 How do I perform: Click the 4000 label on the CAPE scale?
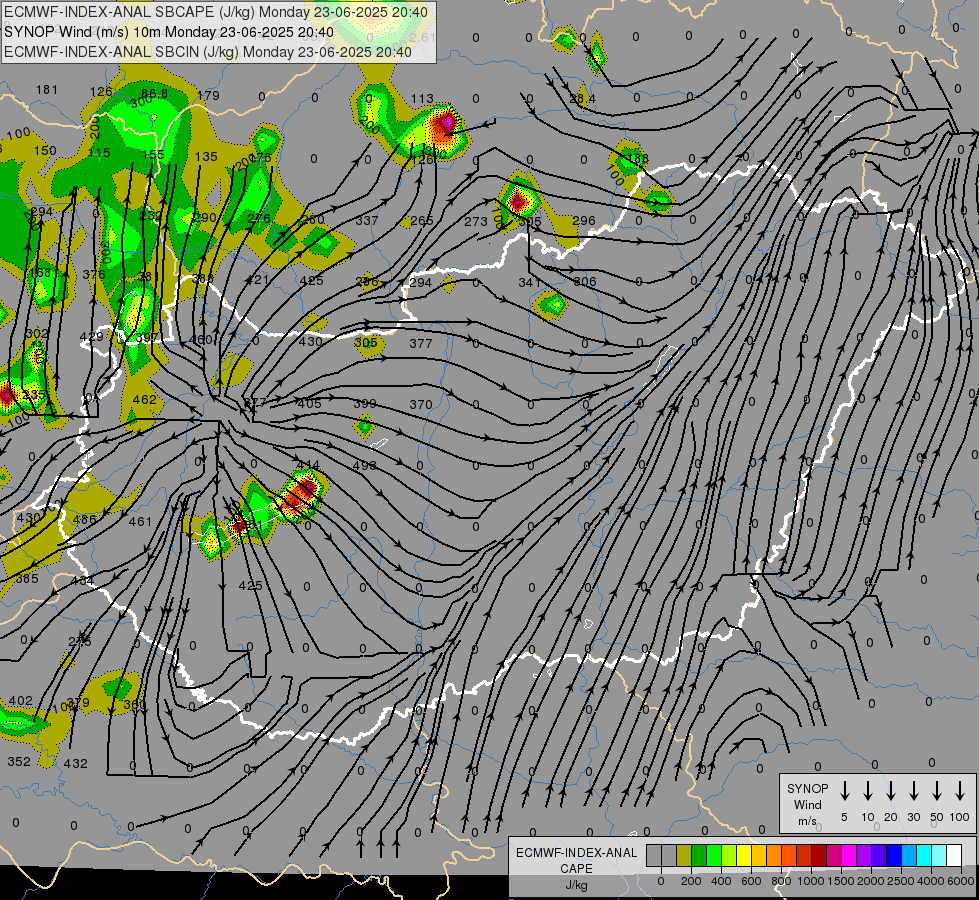tap(930, 881)
